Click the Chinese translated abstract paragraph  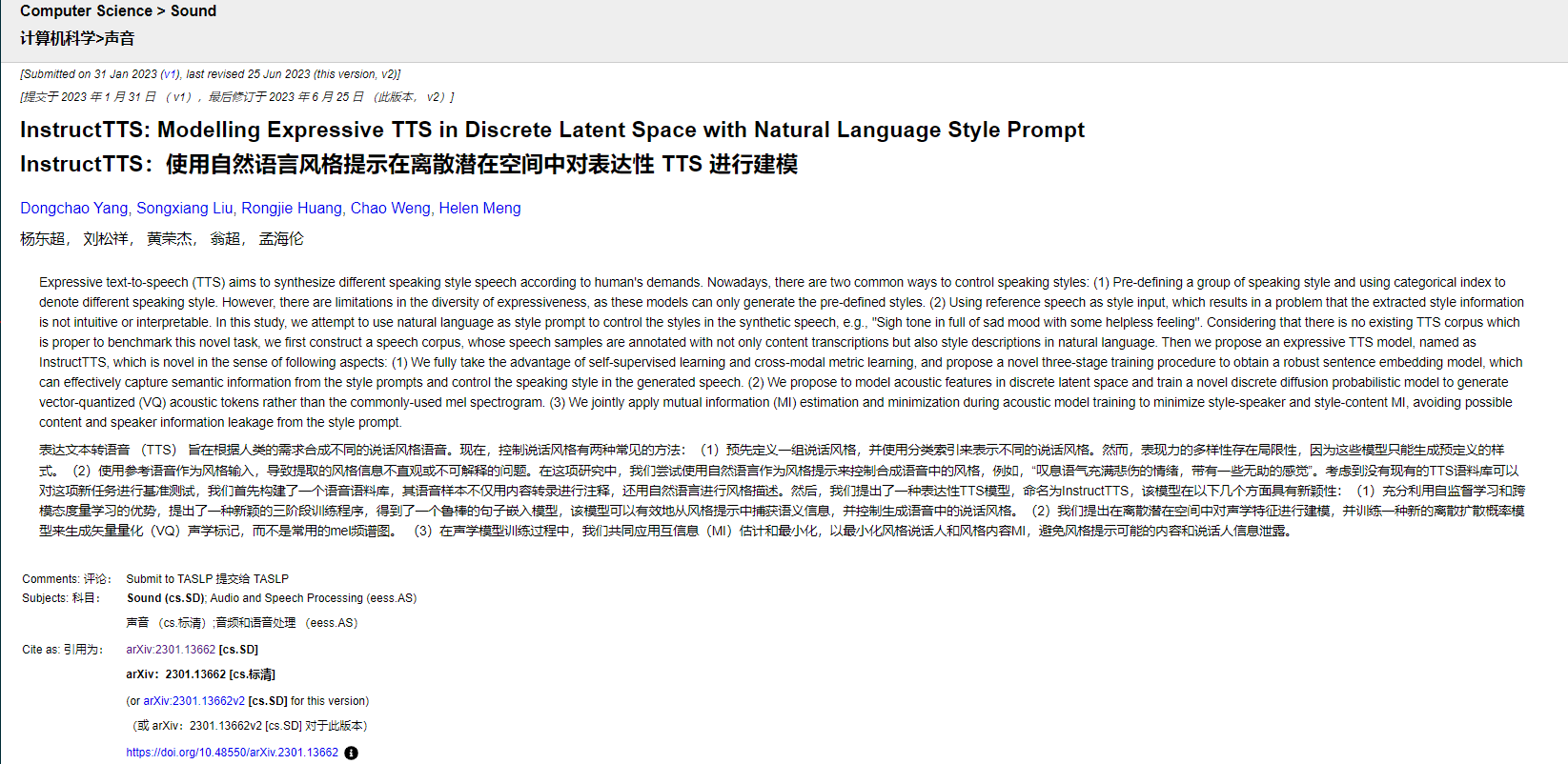click(x=782, y=491)
